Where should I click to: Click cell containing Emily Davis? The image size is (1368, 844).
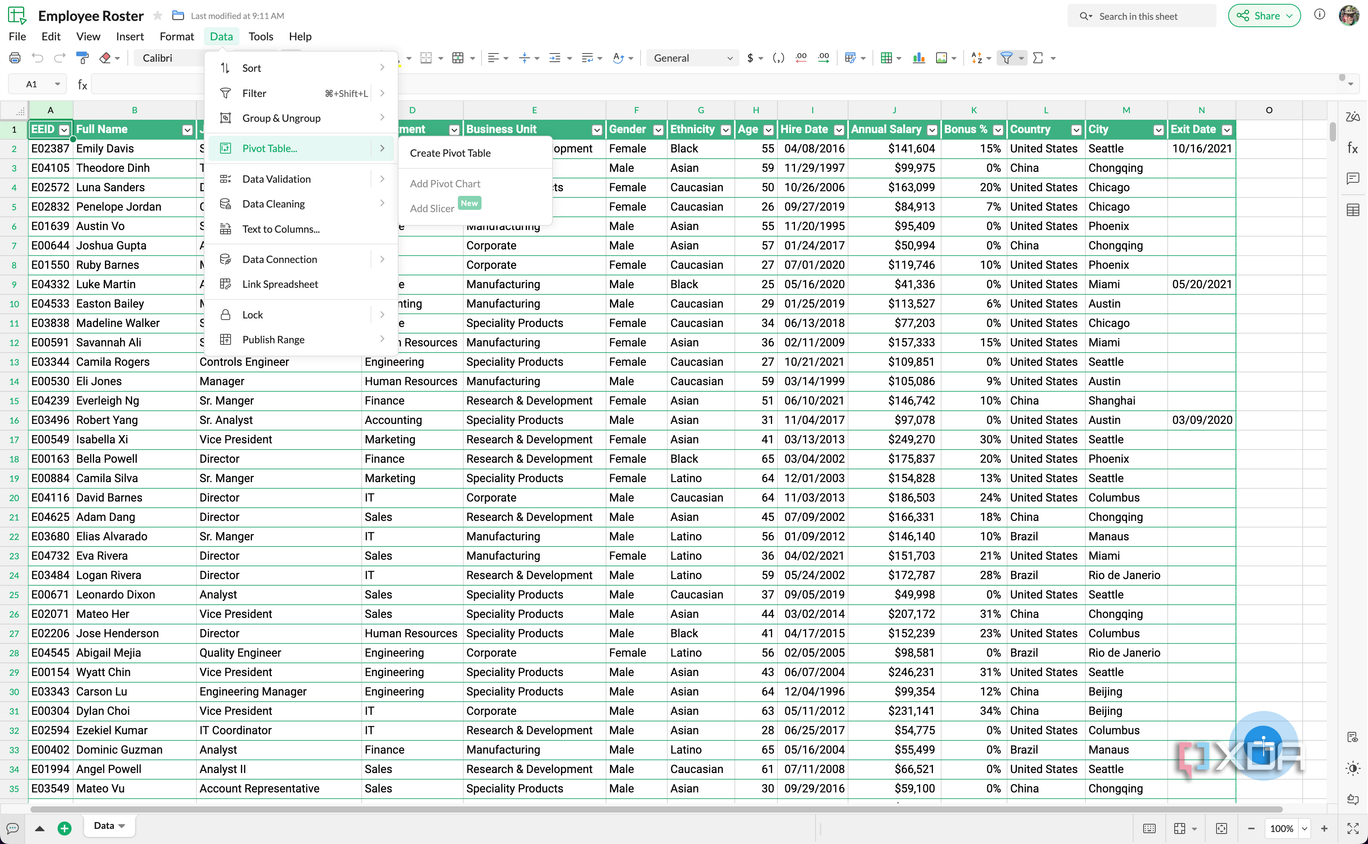tap(135, 148)
